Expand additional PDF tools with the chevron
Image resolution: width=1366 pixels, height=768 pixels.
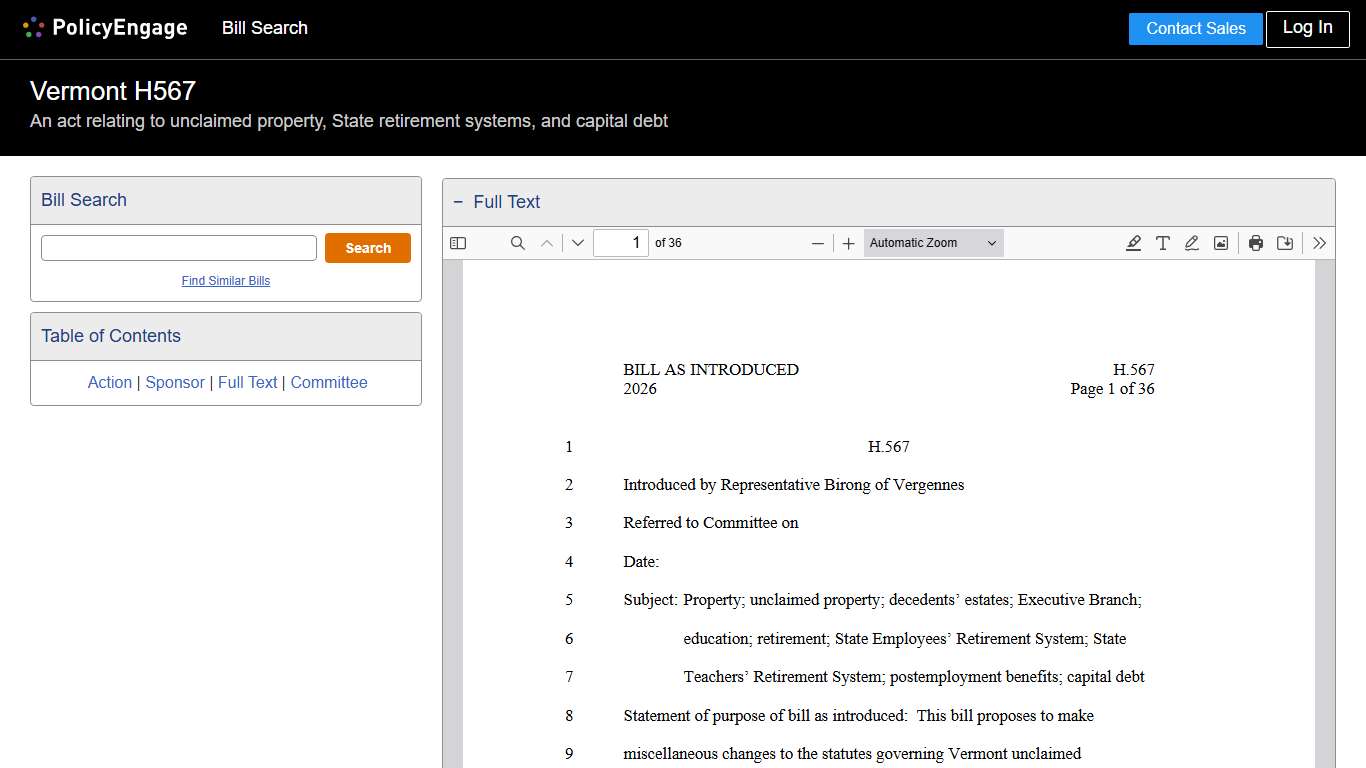1319,242
